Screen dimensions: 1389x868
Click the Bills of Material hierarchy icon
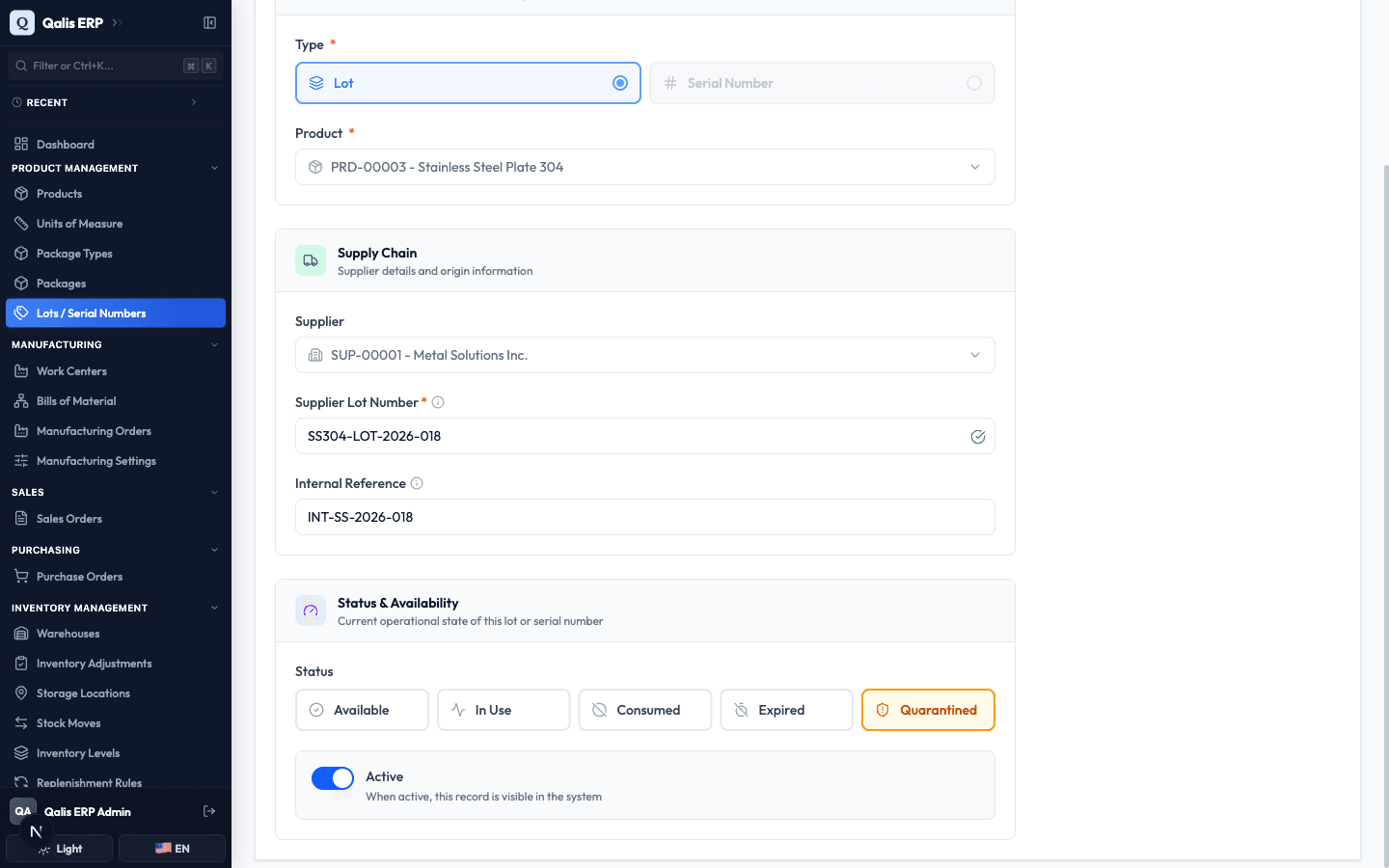coord(21,400)
